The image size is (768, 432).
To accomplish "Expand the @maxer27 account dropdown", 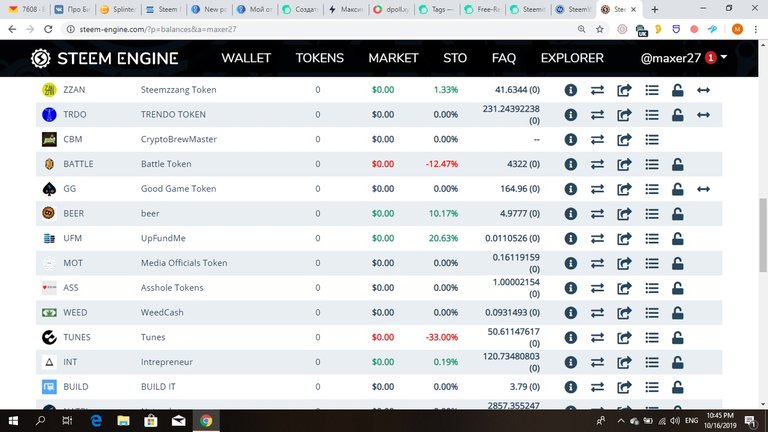I will click(683, 58).
